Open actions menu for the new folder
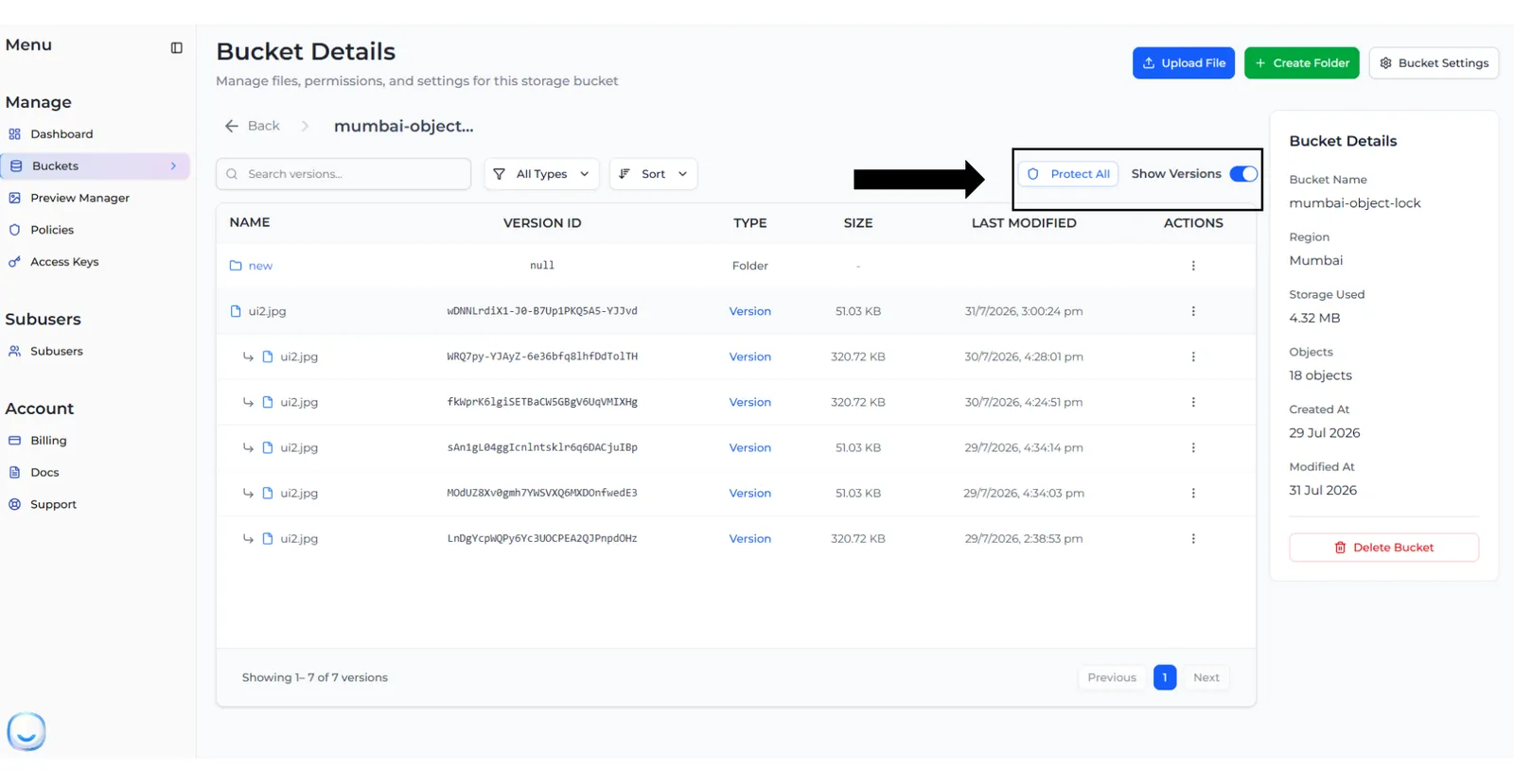This screenshot has height=784, width=1514. pos(1193,266)
